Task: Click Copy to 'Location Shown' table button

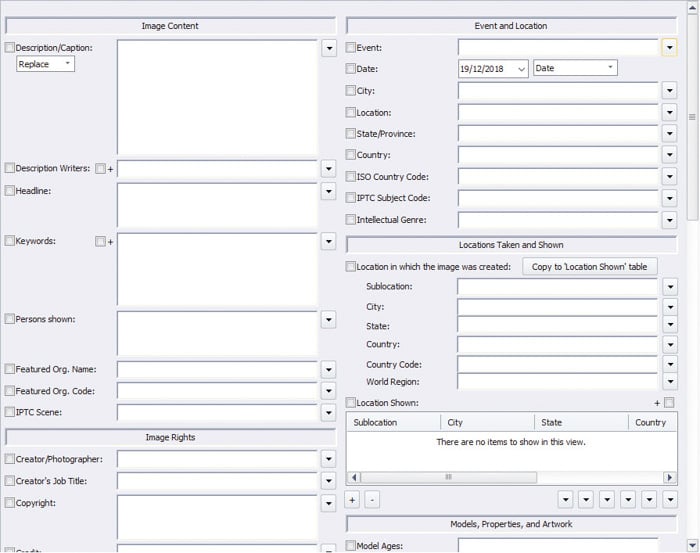Action: click(589, 266)
